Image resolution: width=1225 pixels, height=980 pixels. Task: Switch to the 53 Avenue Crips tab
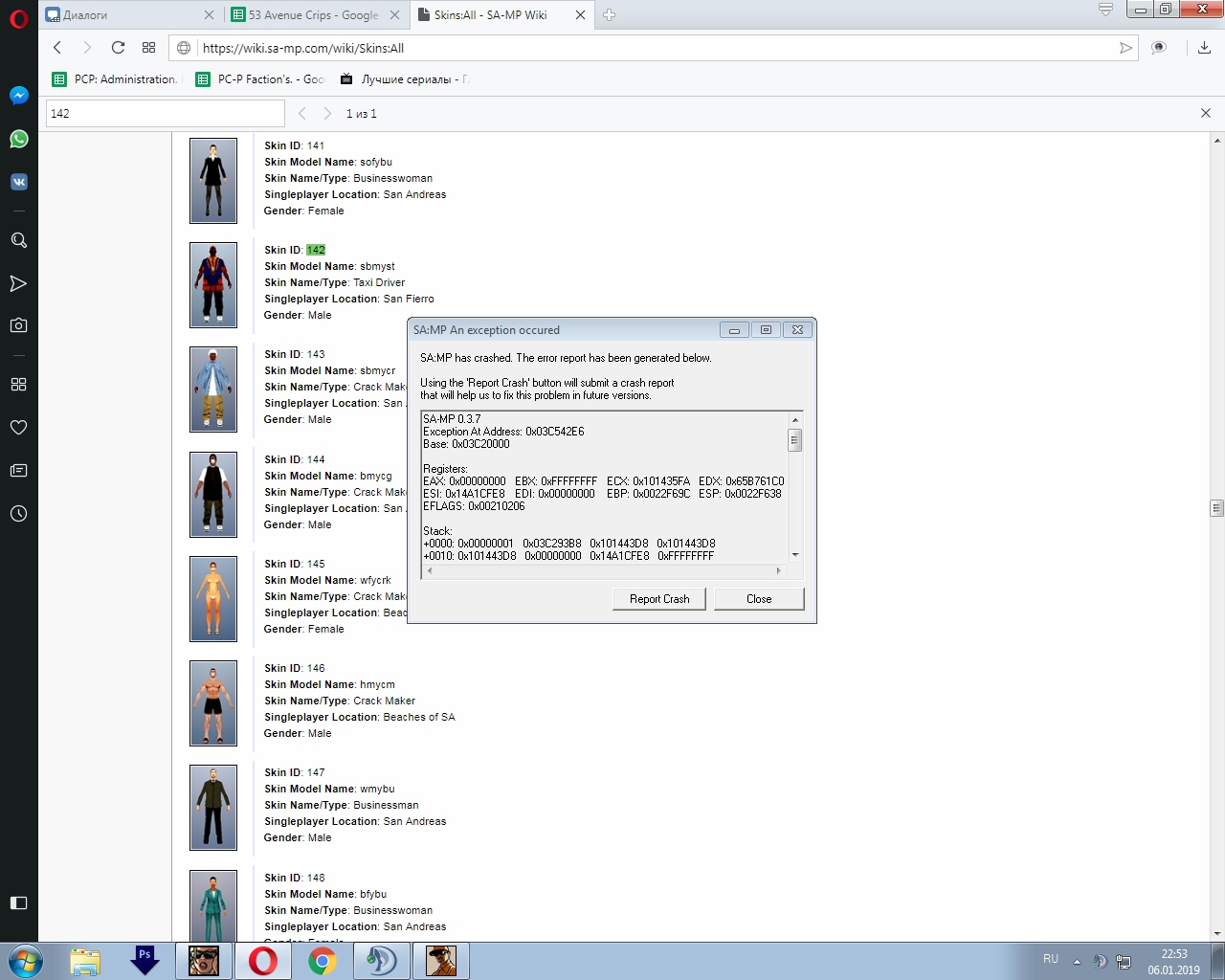[x=312, y=15]
